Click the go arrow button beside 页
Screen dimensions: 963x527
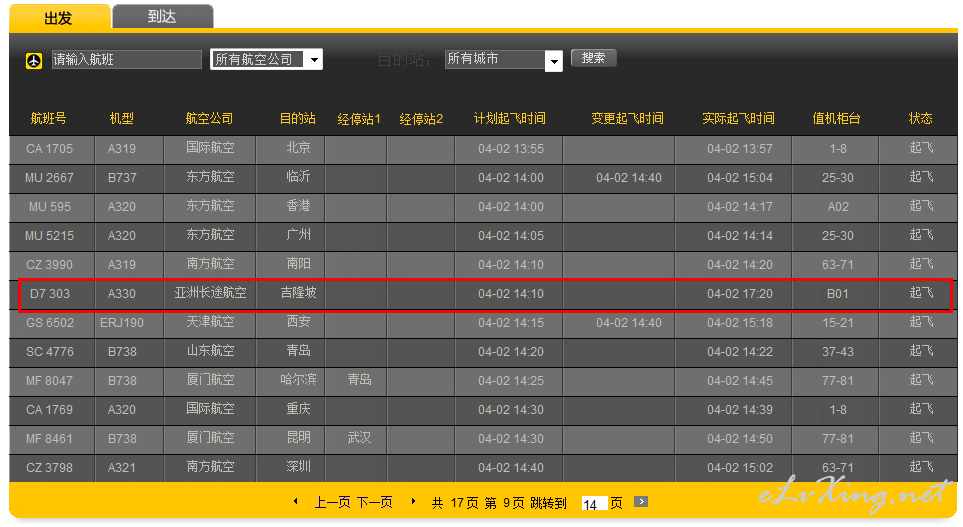[641, 502]
